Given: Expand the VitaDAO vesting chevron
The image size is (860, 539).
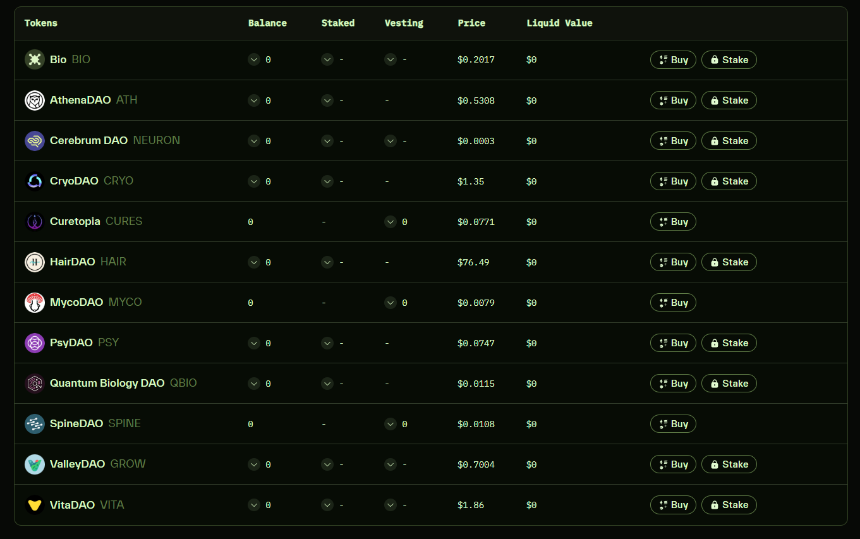Looking at the screenshot, I should click(x=390, y=505).
